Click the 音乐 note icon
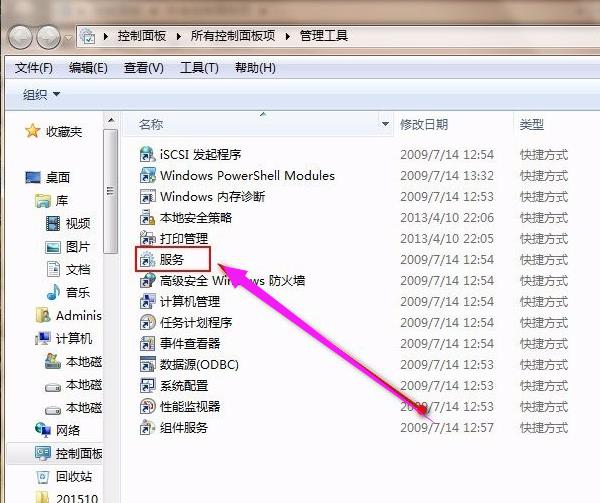The image size is (600, 503). coord(53,292)
